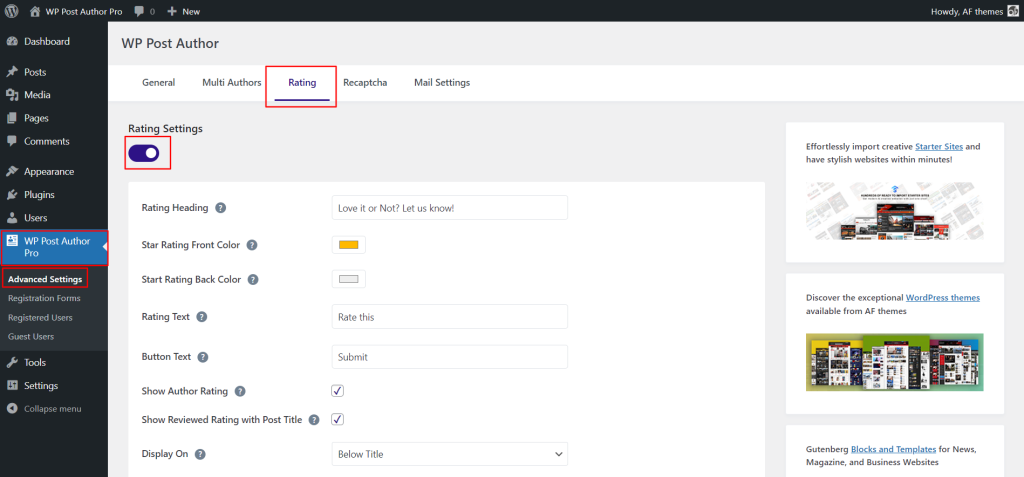Follow the WordPress themes link

coord(942,297)
